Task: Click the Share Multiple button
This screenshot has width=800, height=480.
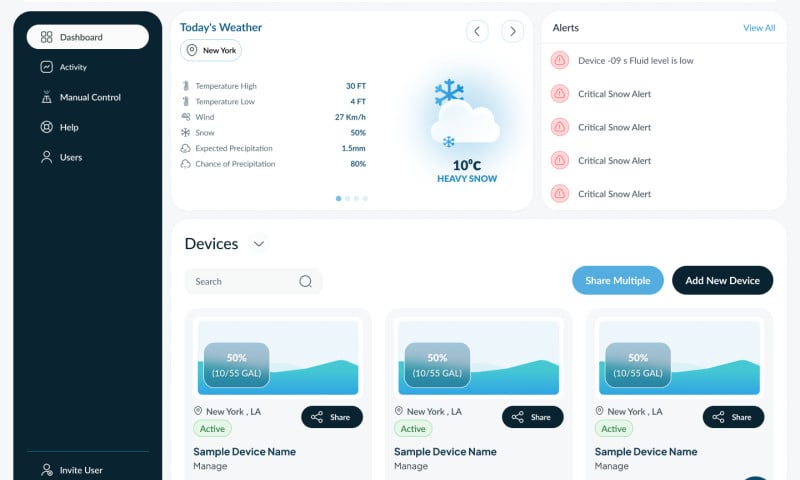Action: [x=617, y=281]
